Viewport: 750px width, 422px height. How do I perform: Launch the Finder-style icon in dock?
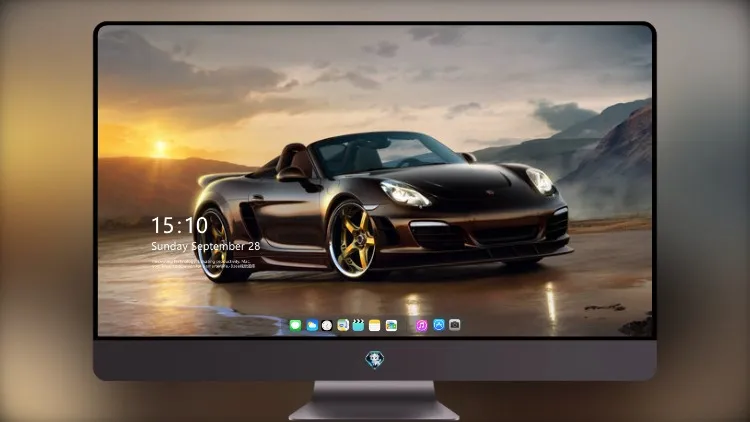point(343,325)
